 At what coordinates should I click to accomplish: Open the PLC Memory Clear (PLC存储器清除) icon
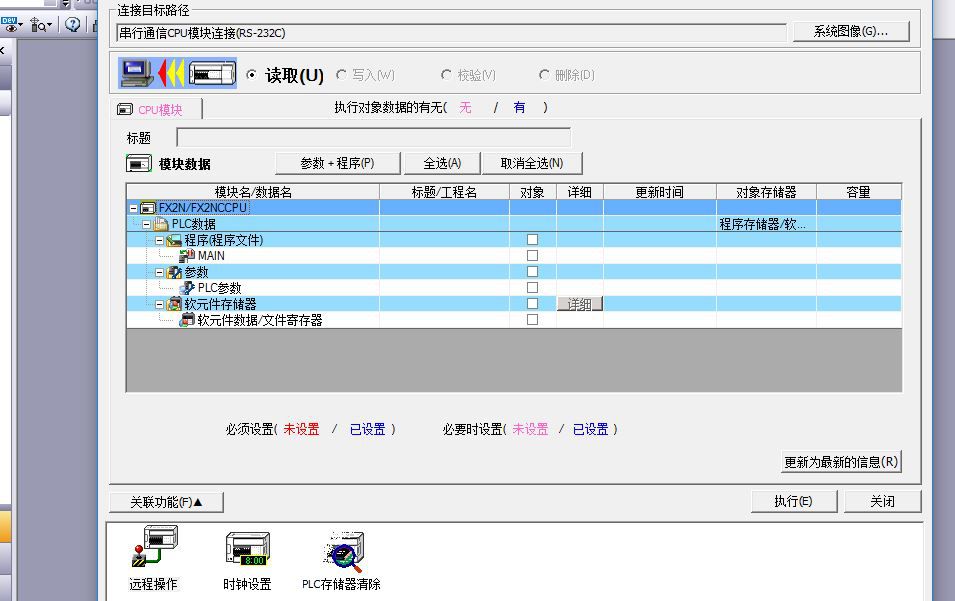tap(344, 551)
